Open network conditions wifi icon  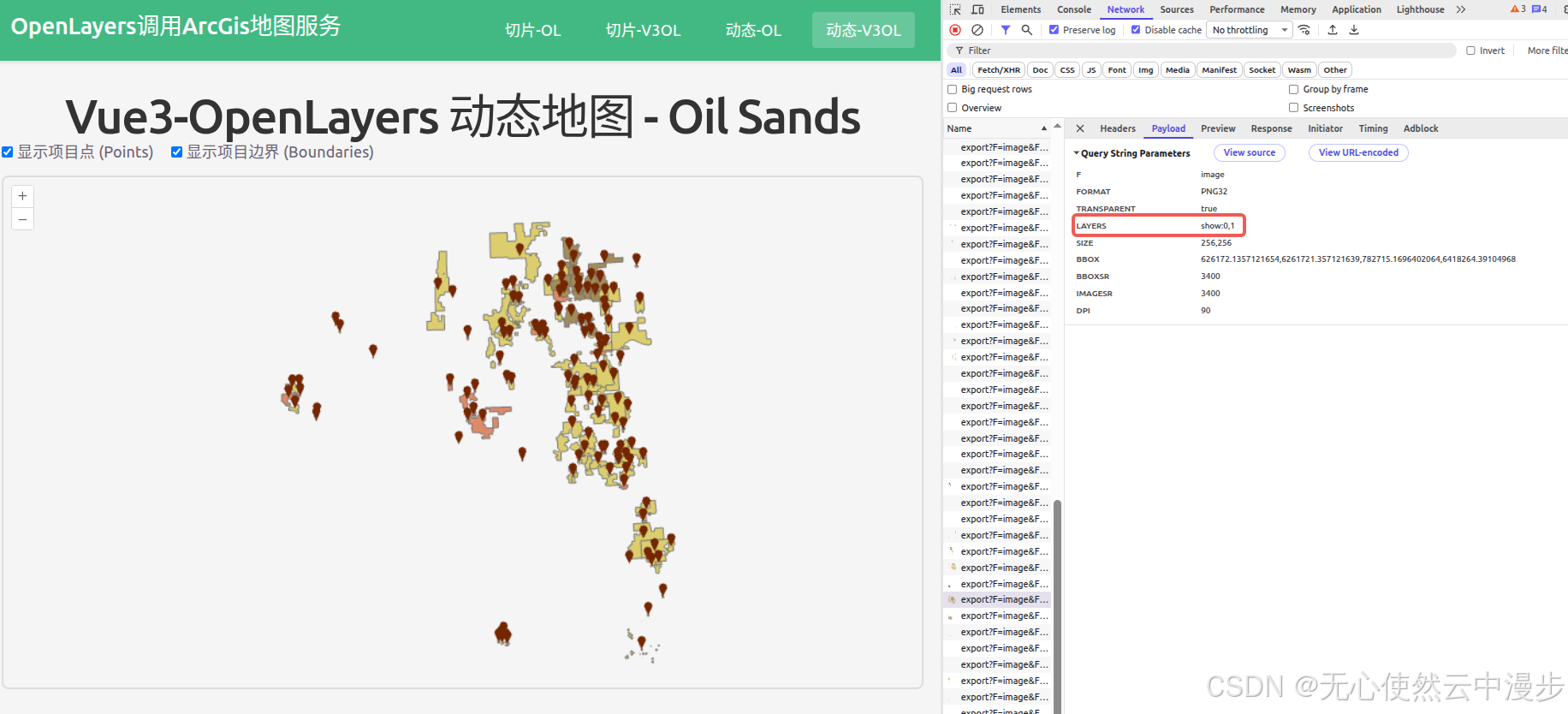1304,30
